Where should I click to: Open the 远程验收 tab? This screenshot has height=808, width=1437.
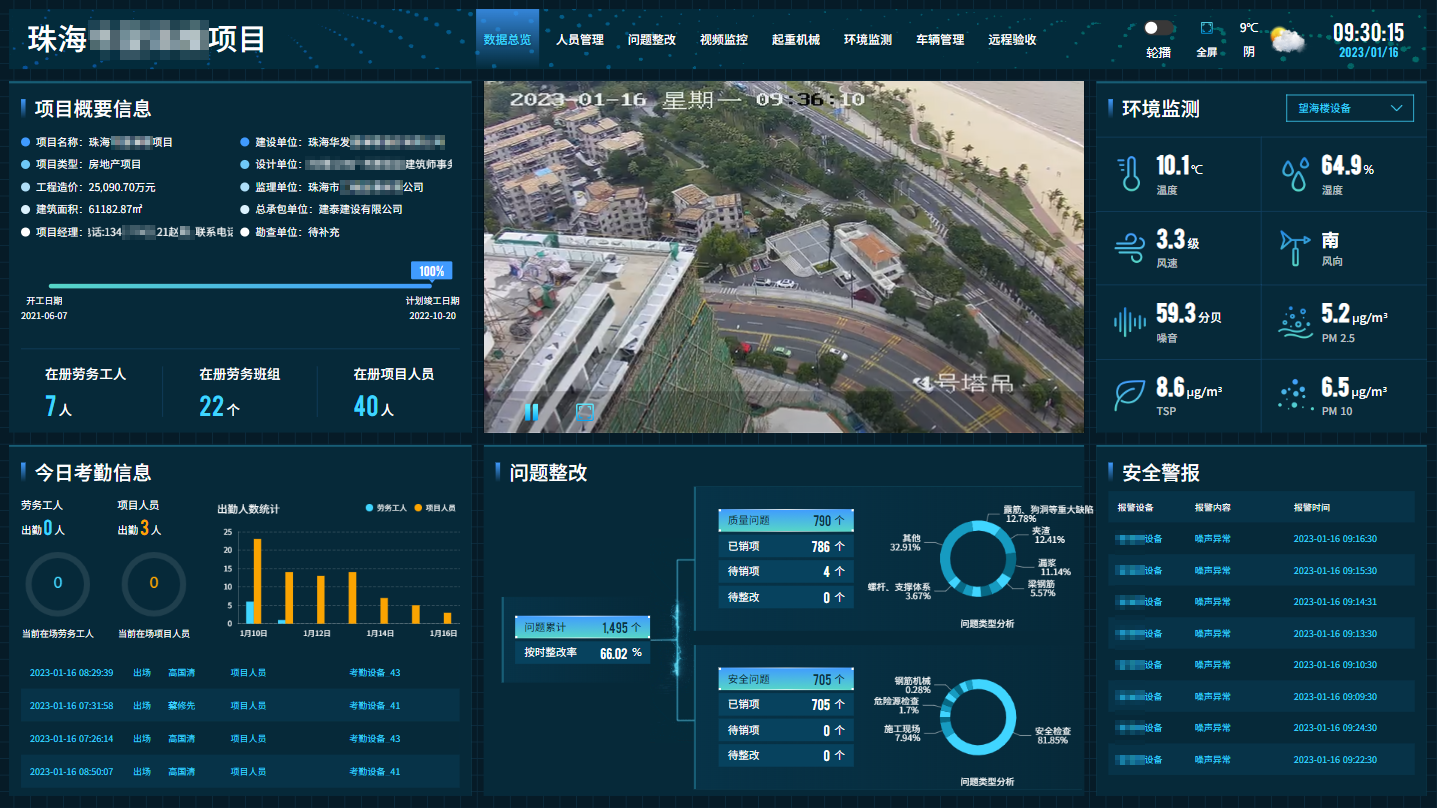coord(1012,40)
